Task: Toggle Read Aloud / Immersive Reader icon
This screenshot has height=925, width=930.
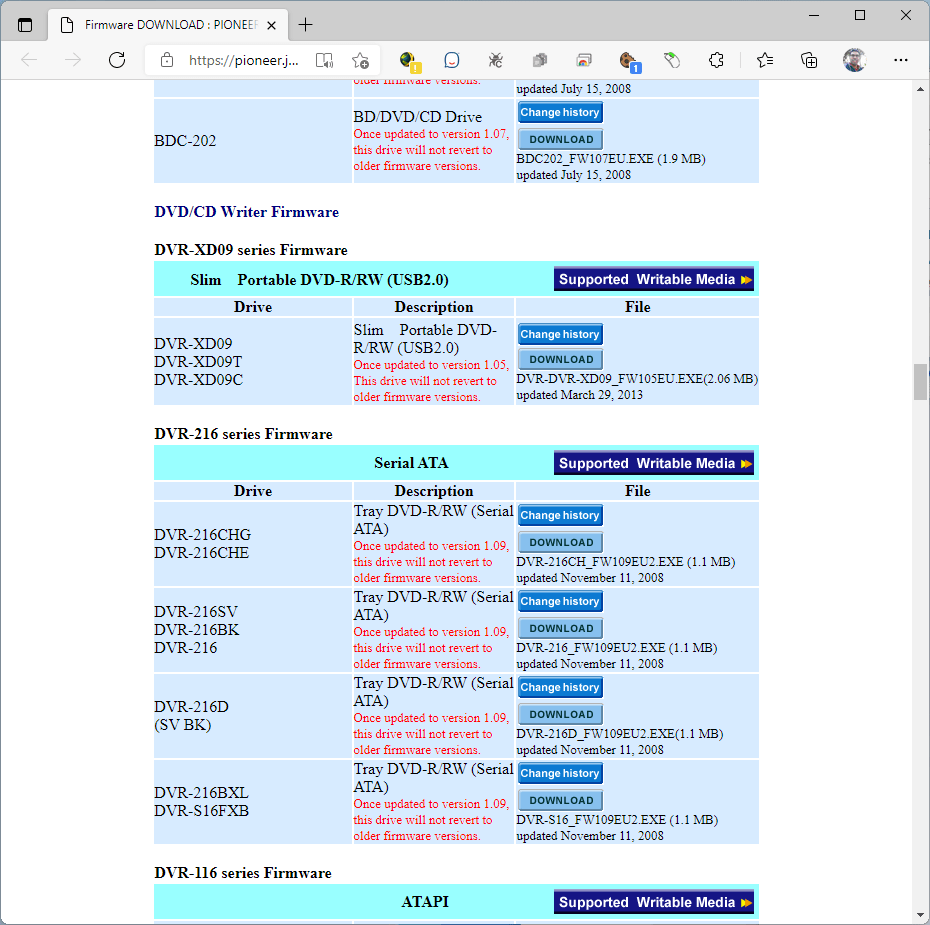Action: [x=324, y=60]
